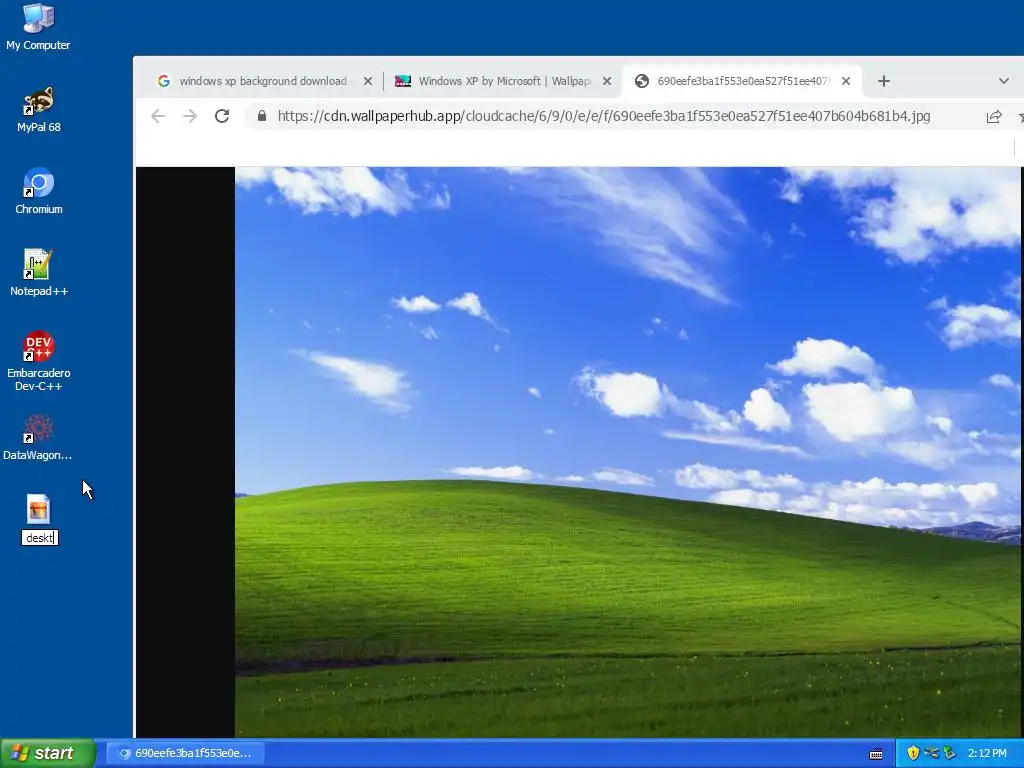Click the Bliss wallpaper image

click(x=628, y=452)
